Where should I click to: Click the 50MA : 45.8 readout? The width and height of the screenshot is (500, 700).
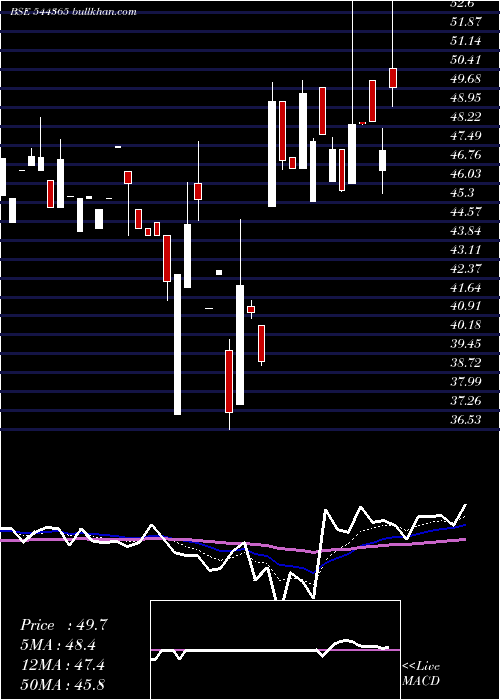(63, 684)
